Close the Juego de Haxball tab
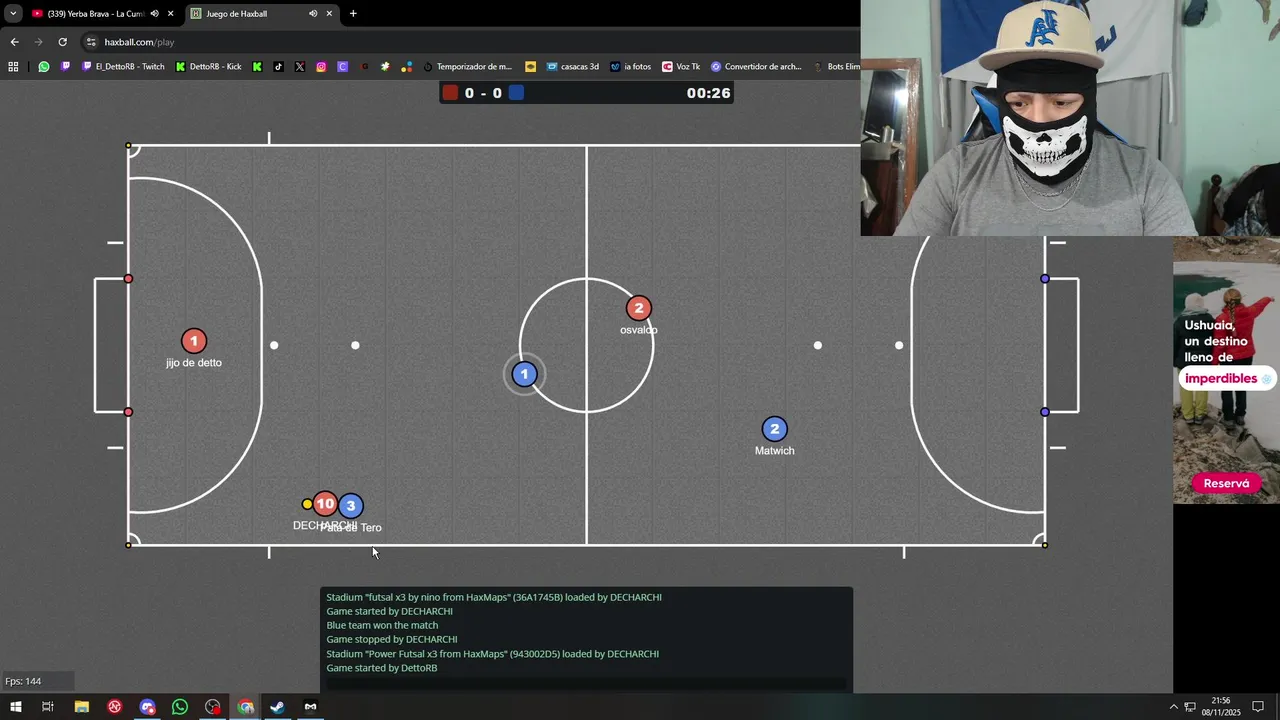 (329, 14)
